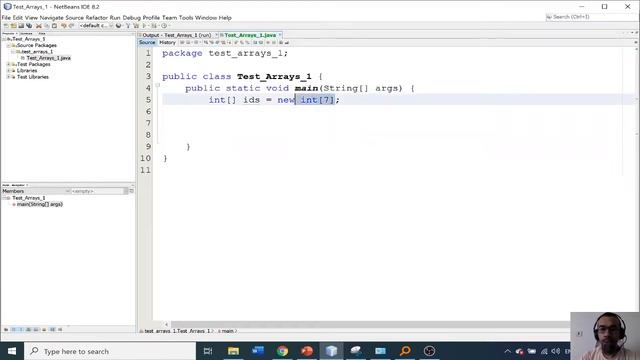Image resolution: width=640 pixels, height=360 pixels.
Task: Select main(String[] args) in Navigator
Action: pyautogui.click(x=40, y=204)
